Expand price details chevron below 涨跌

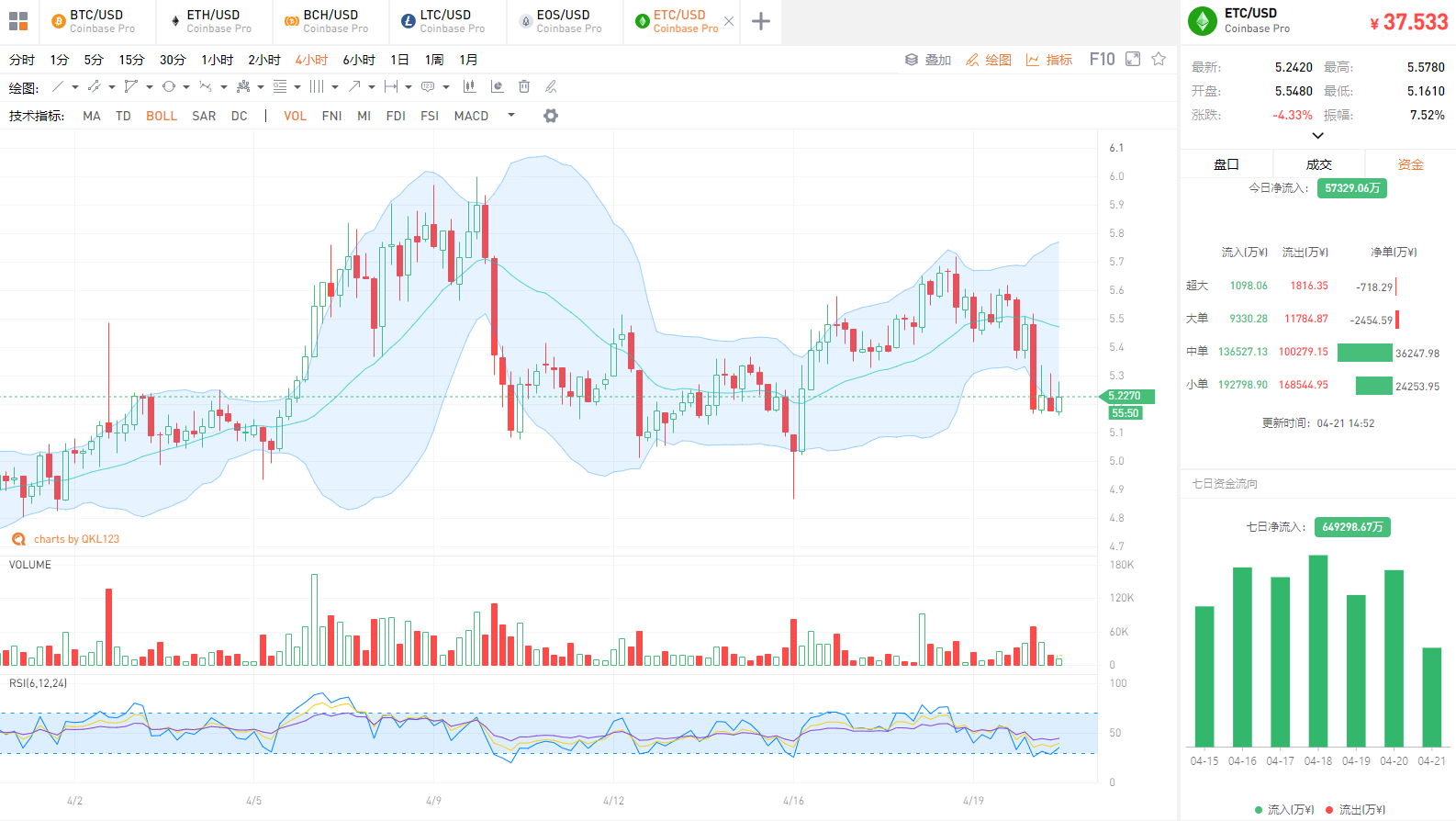pyautogui.click(x=1317, y=136)
